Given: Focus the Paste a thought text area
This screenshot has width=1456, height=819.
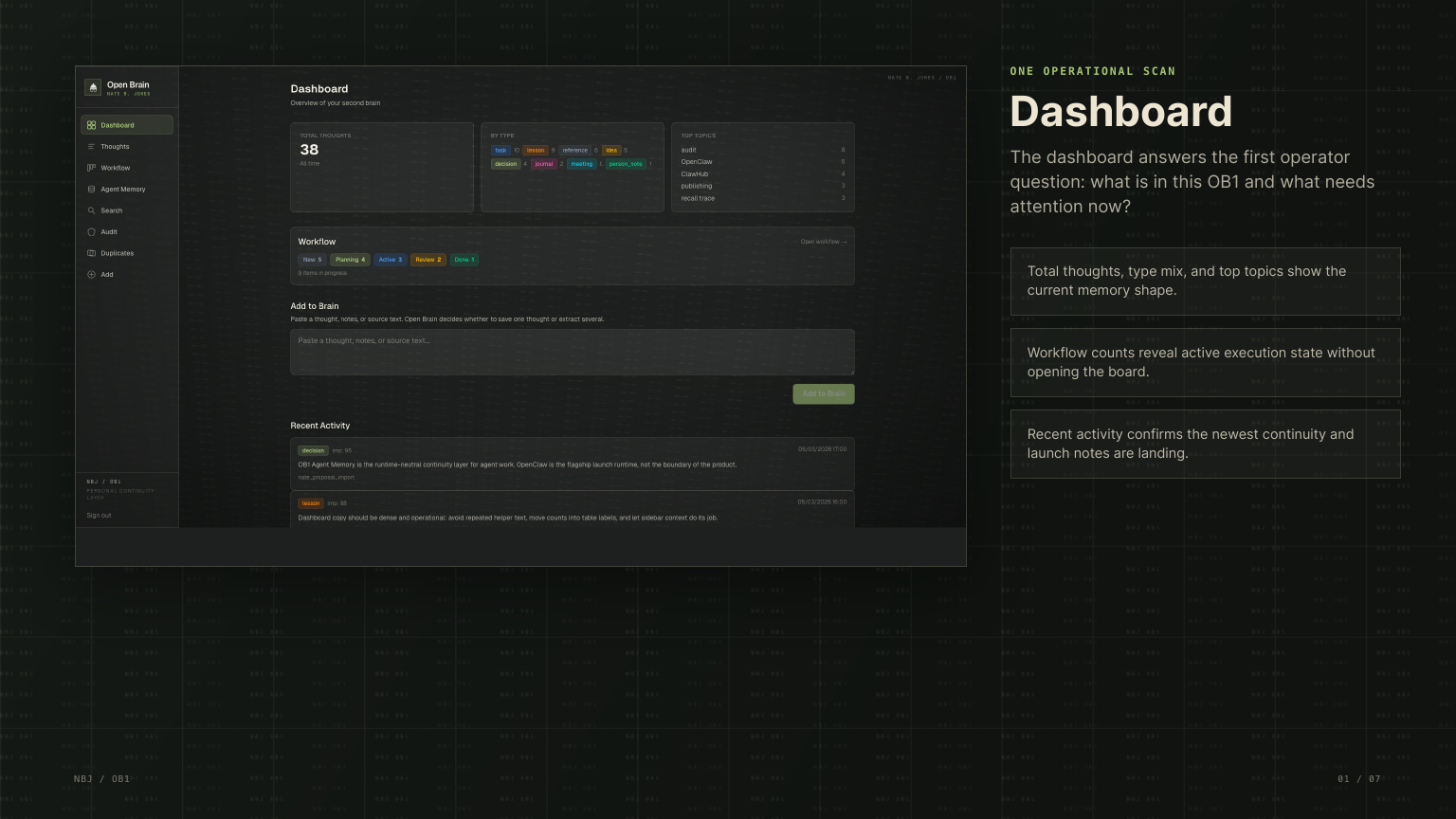Looking at the screenshot, I should 573,352.
